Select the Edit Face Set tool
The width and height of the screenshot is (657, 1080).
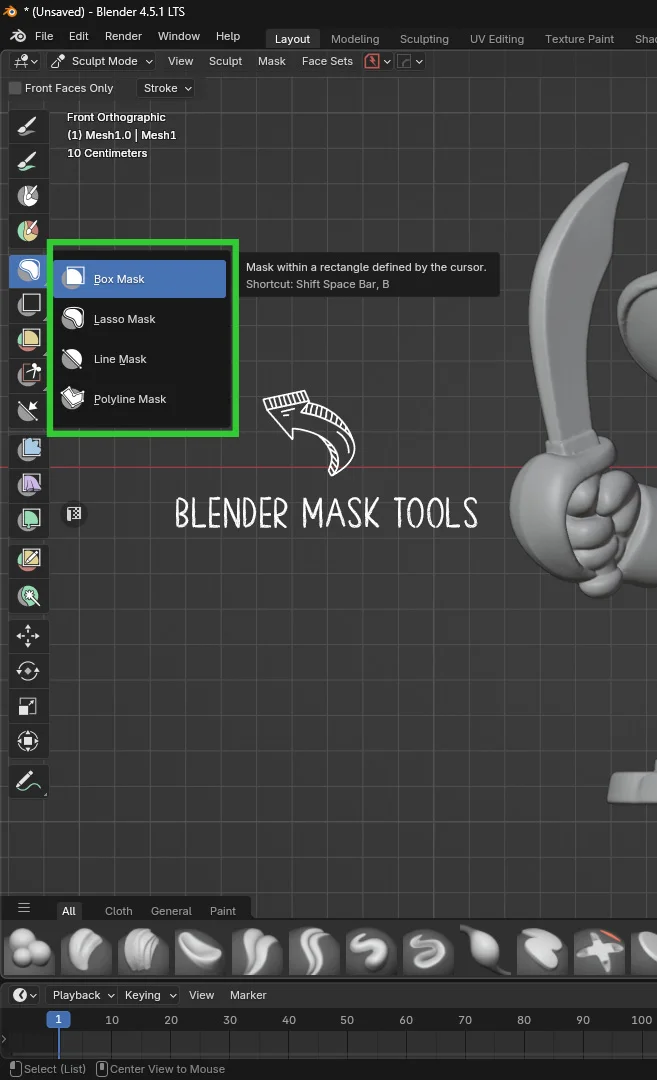point(28,559)
